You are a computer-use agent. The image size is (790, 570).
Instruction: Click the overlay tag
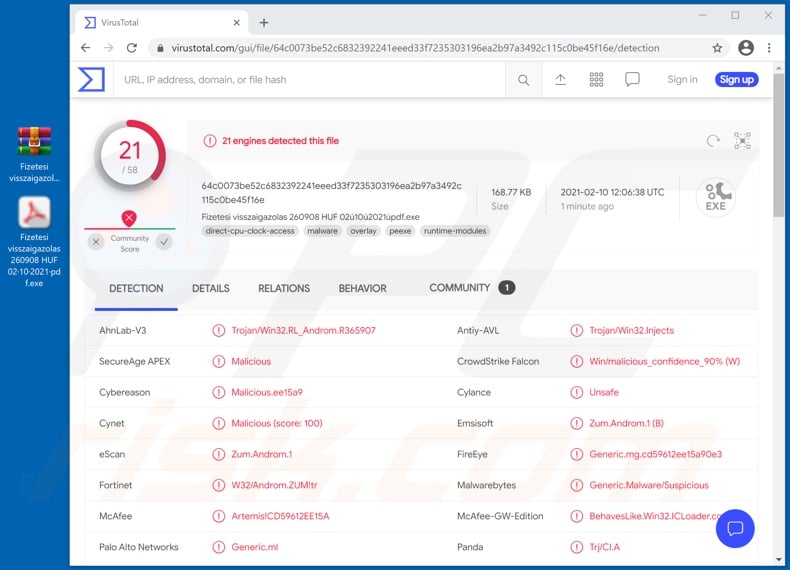pyautogui.click(x=363, y=231)
